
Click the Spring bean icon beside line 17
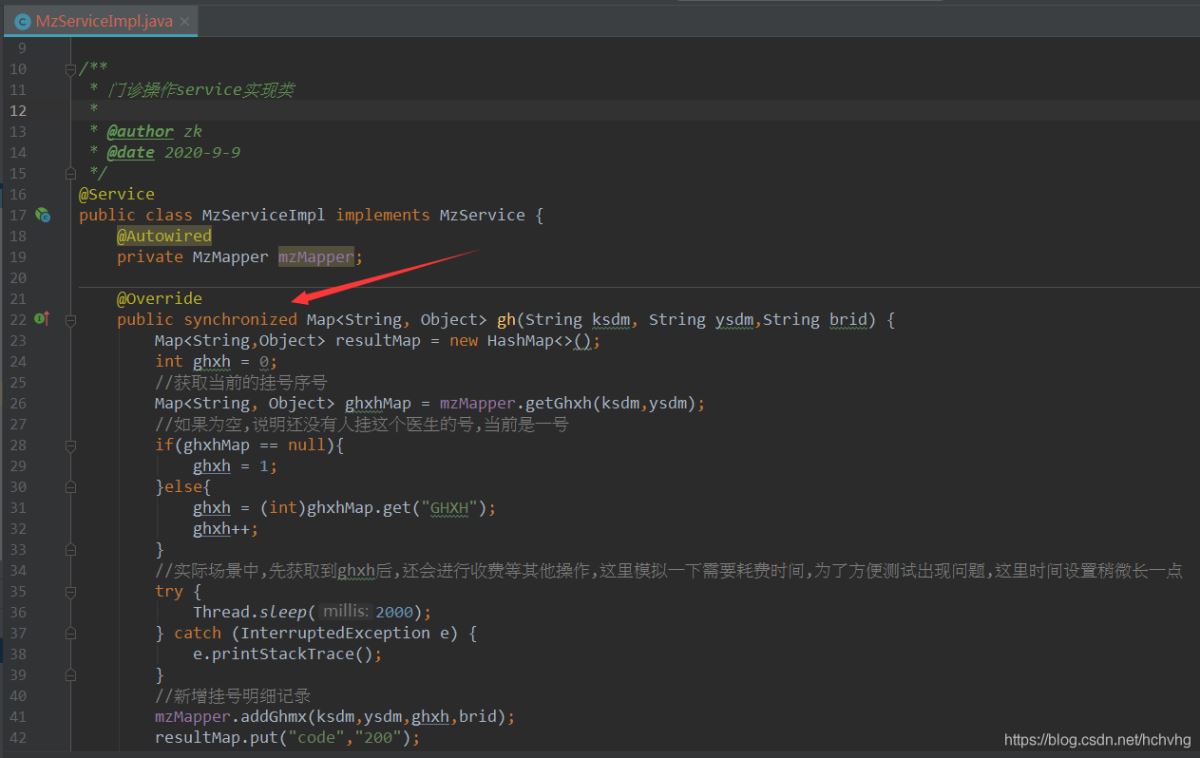click(43, 214)
